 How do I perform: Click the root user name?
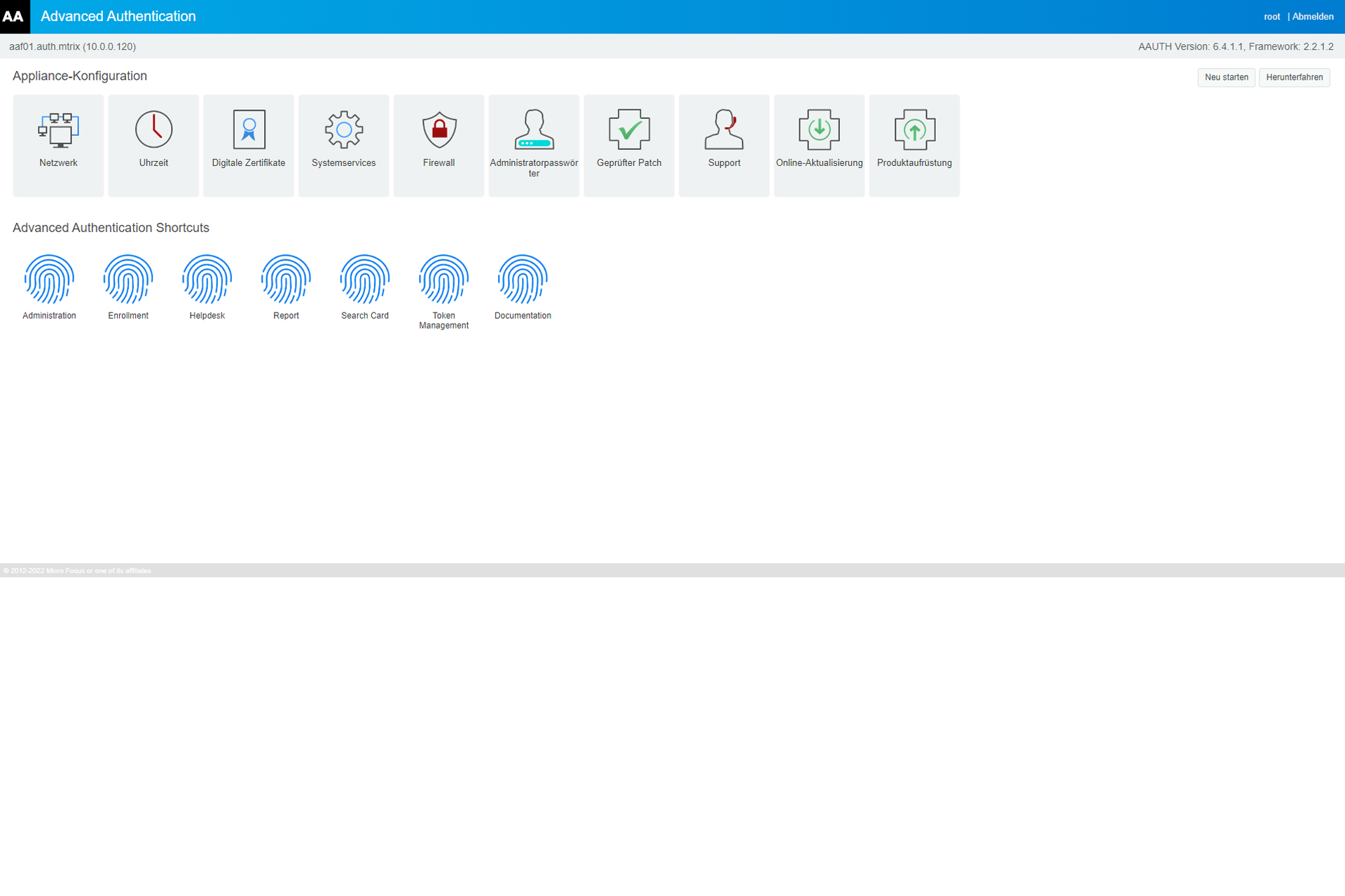coord(1271,17)
